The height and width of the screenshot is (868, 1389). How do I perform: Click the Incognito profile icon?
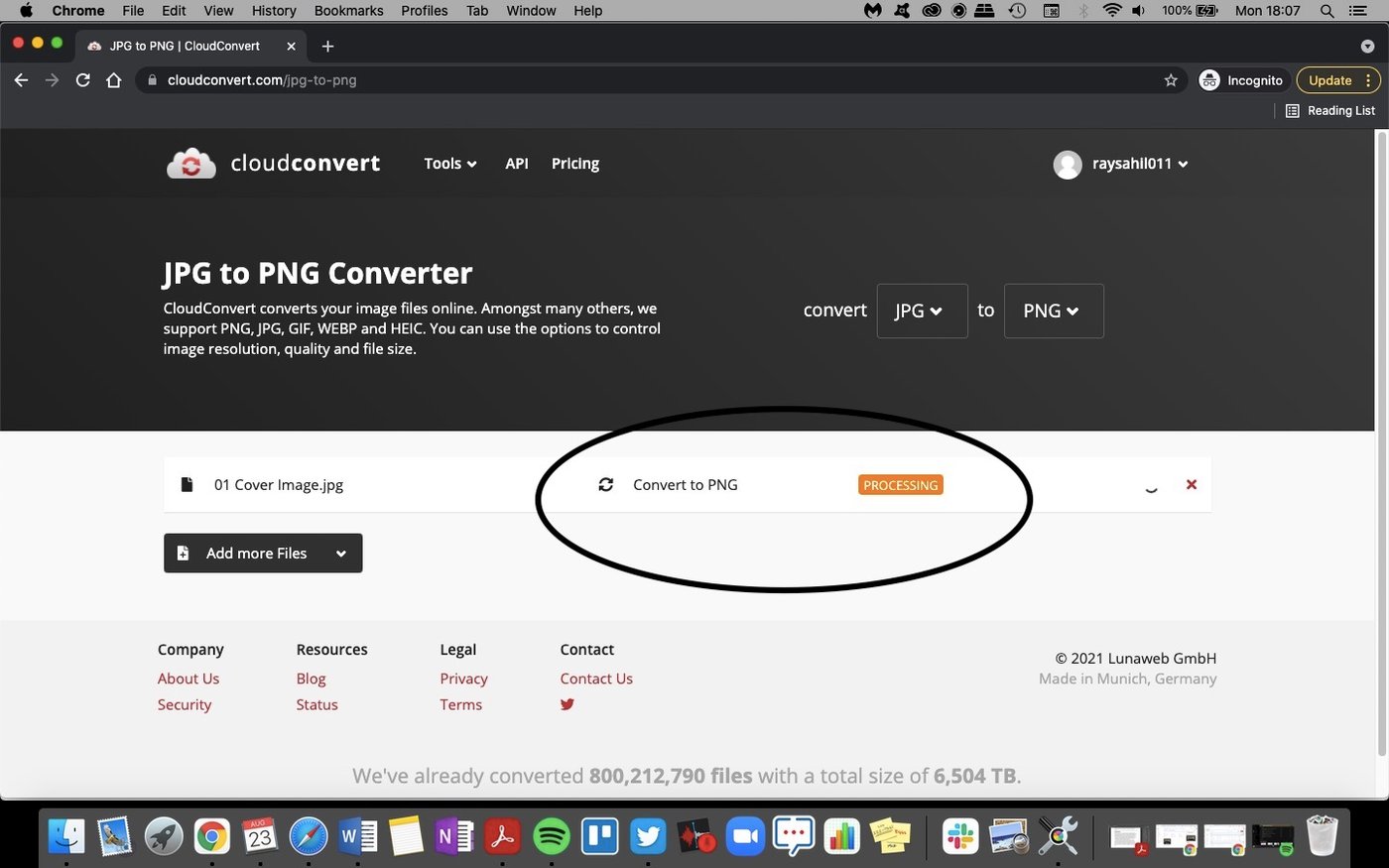click(1209, 80)
